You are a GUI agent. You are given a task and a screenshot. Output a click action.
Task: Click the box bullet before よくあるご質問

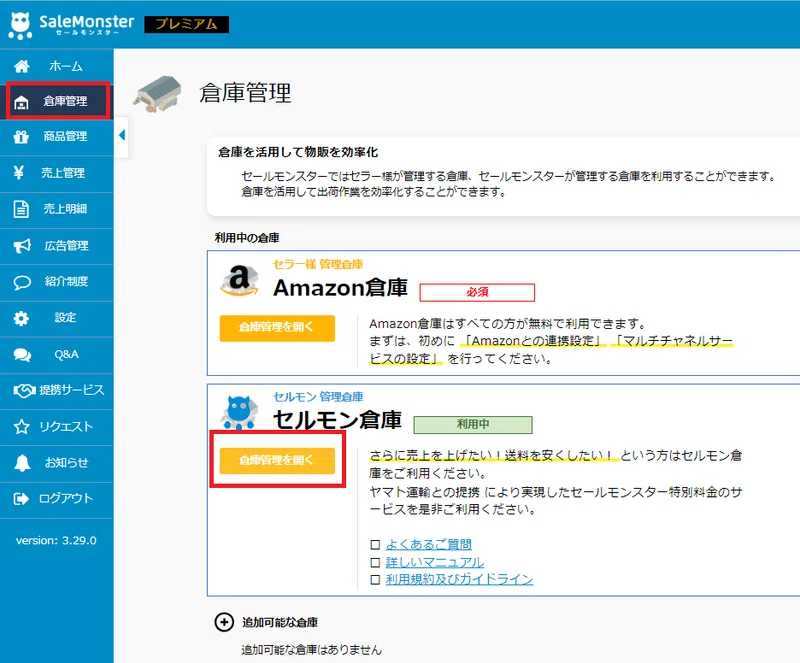click(375, 545)
